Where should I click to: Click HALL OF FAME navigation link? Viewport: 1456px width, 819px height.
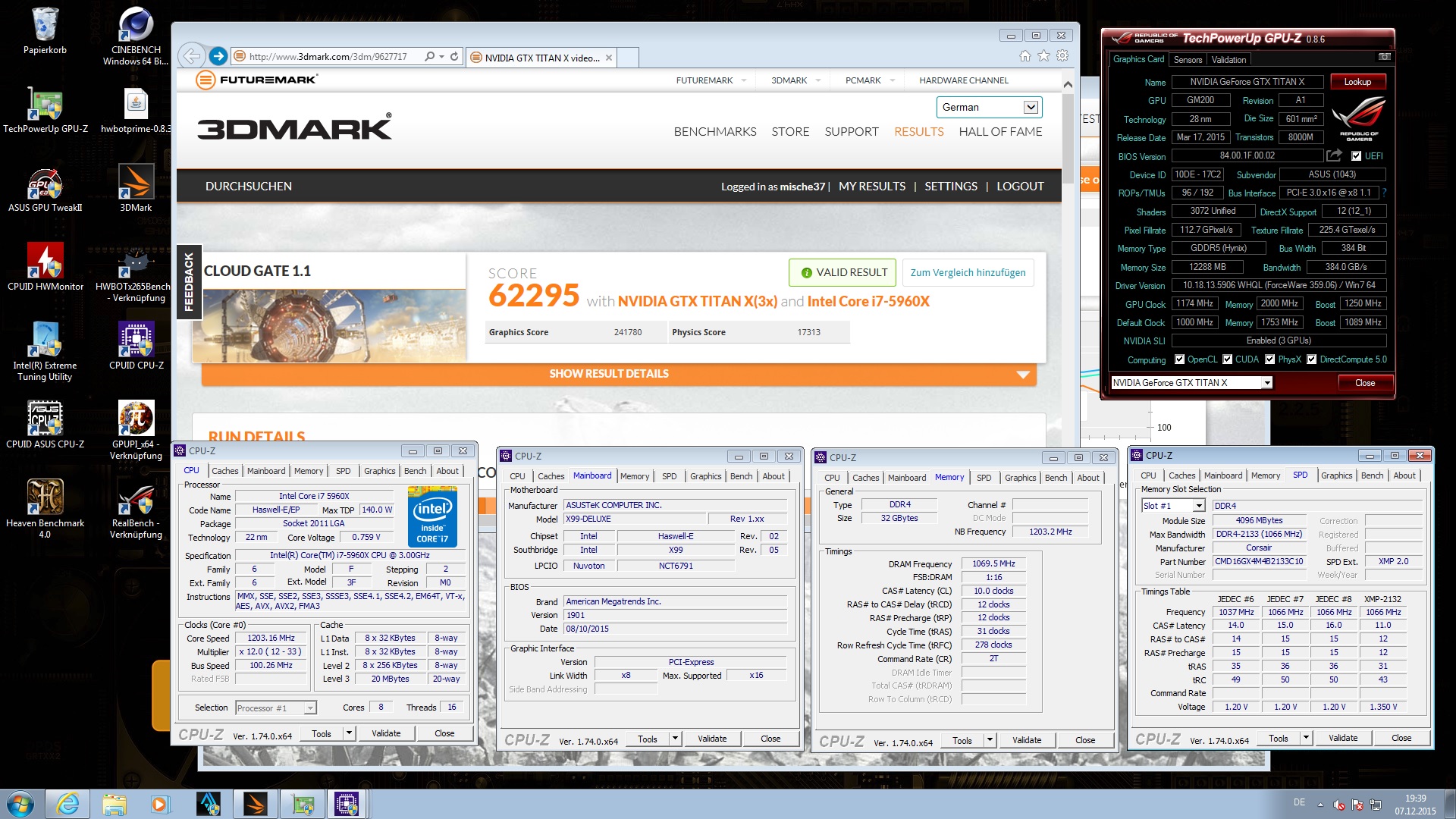[1000, 131]
